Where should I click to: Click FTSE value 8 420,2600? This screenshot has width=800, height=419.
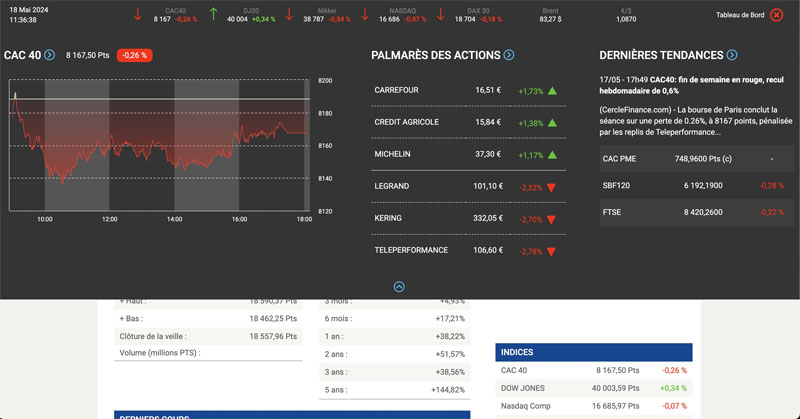click(x=703, y=212)
